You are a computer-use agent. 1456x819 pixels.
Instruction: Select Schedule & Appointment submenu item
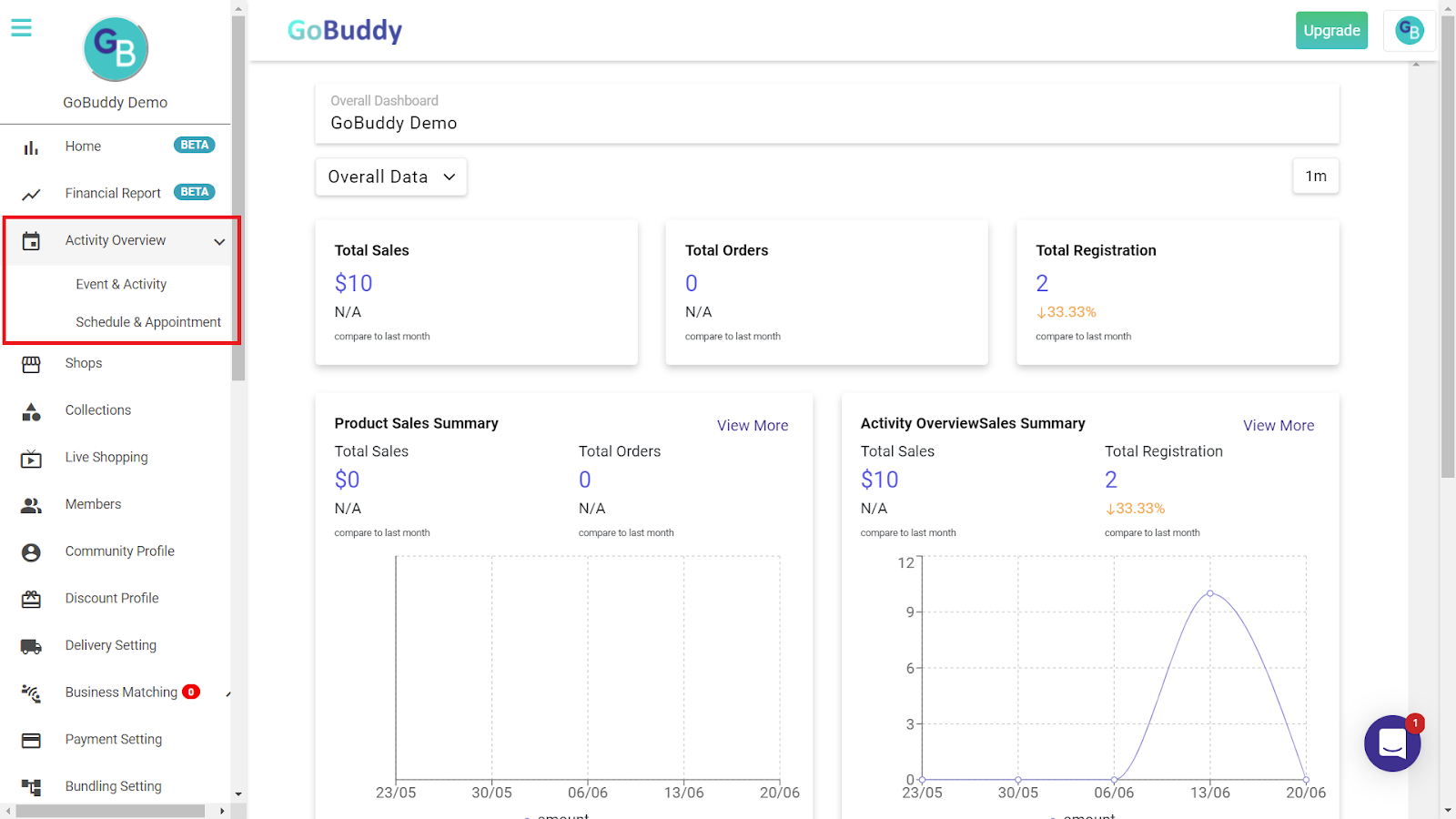[x=148, y=322]
